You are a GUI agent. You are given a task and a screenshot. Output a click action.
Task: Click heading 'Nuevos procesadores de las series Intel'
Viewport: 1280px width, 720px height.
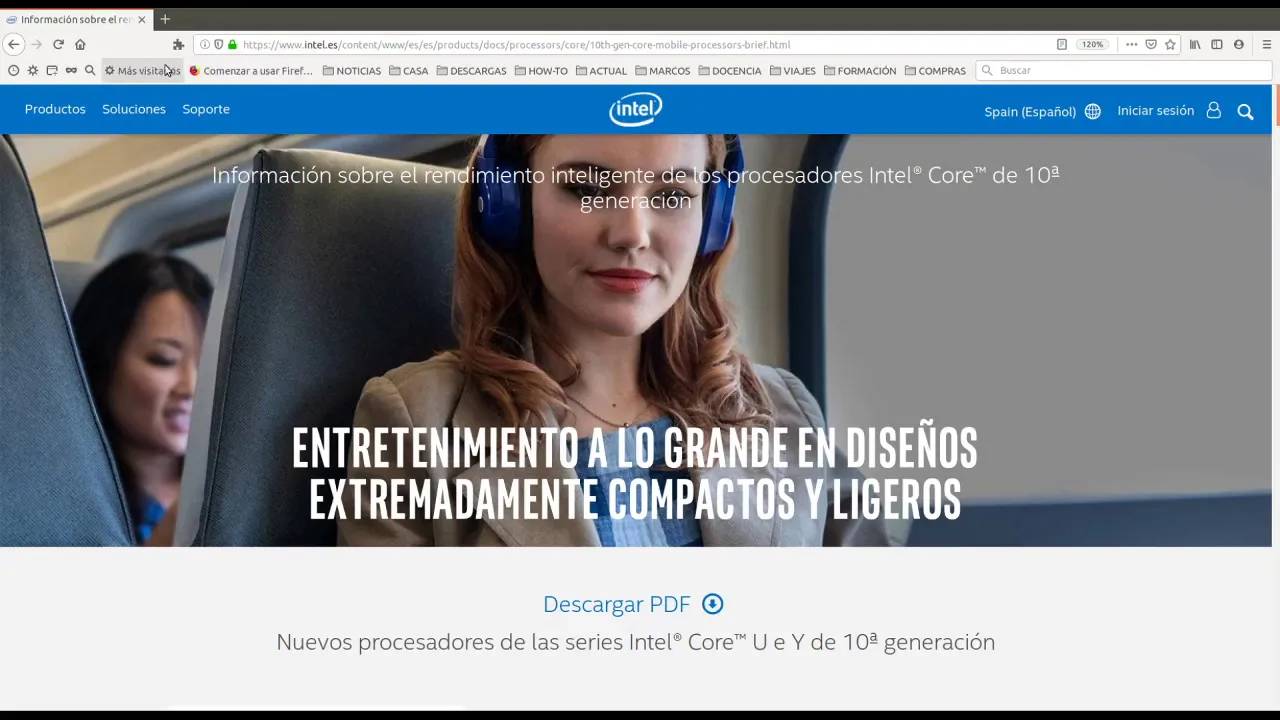point(635,642)
